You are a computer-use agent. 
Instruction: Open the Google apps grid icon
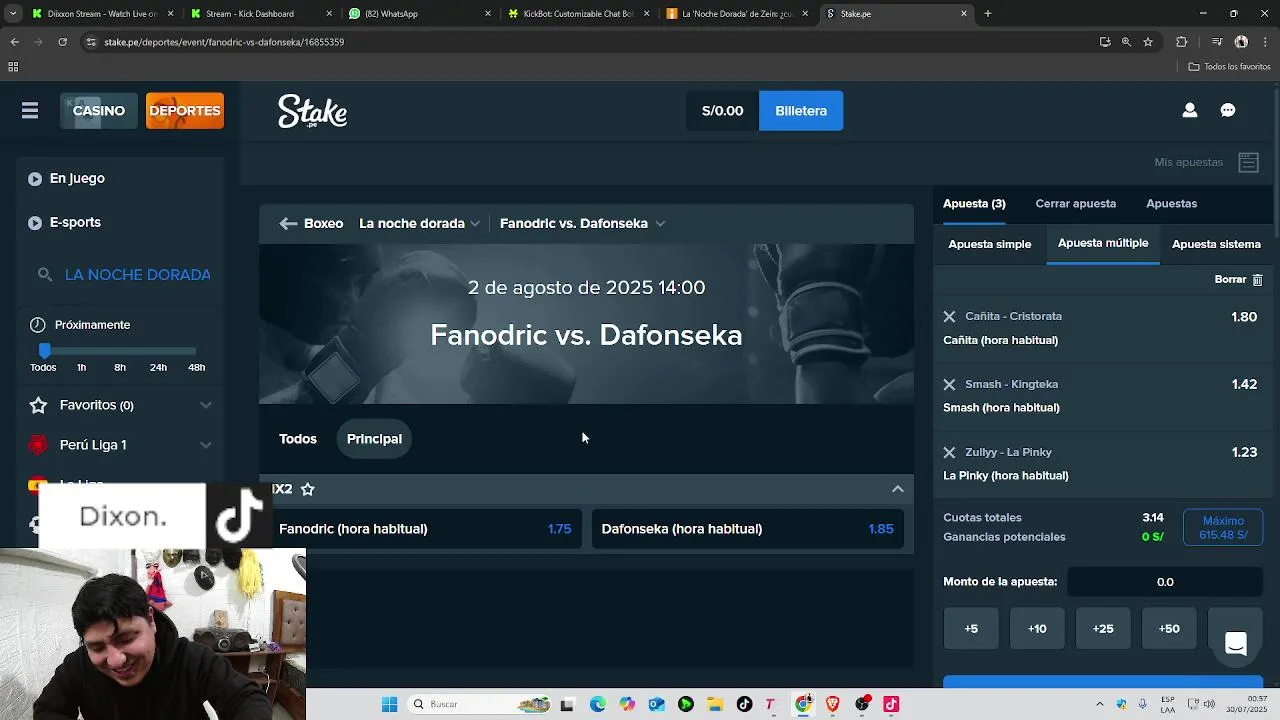[13, 67]
